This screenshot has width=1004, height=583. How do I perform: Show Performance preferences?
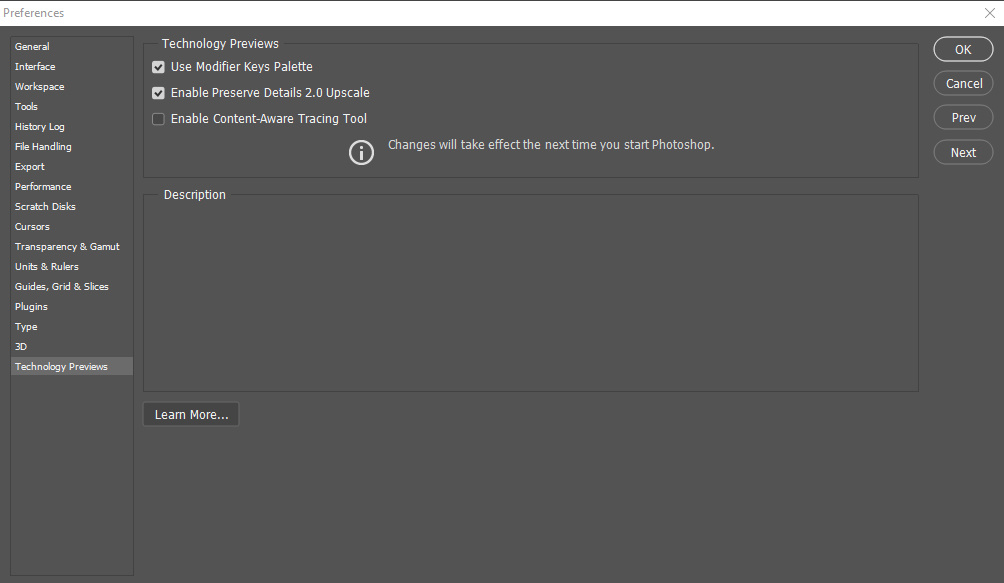[x=43, y=187]
